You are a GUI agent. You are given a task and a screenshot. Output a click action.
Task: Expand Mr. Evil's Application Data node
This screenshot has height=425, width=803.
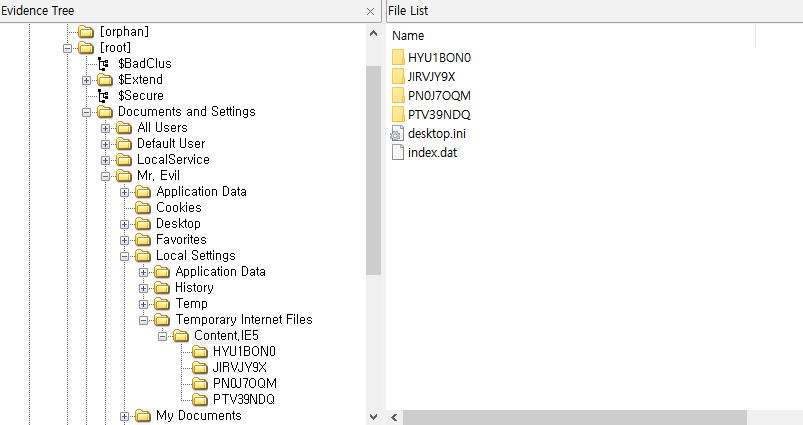[x=124, y=193]
